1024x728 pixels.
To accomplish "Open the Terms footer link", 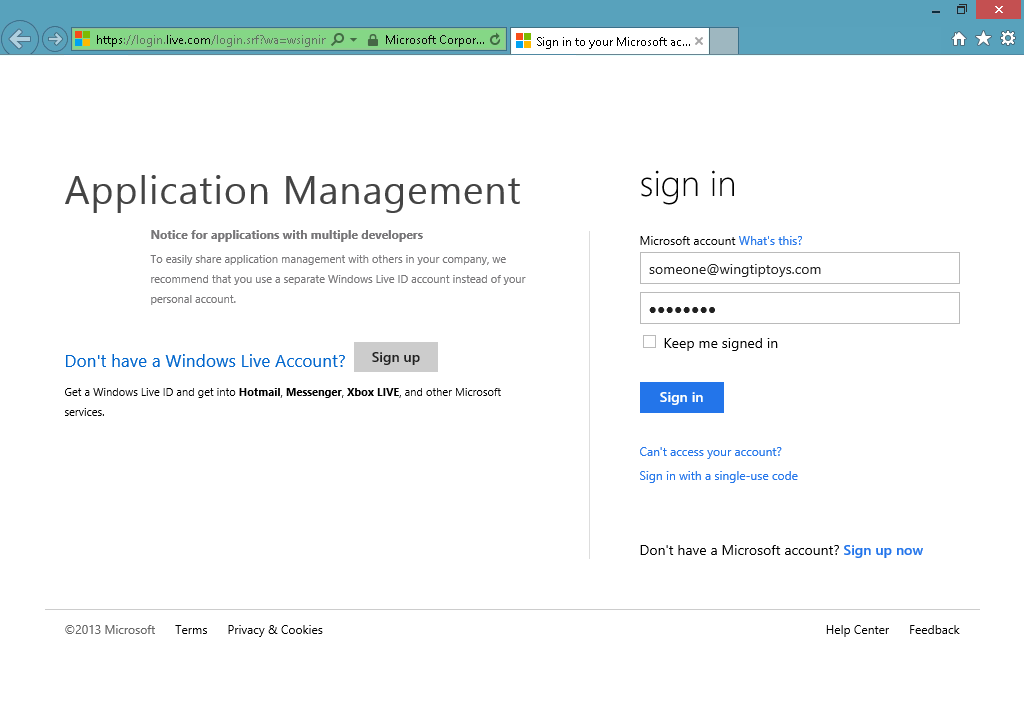I will 191,630.
